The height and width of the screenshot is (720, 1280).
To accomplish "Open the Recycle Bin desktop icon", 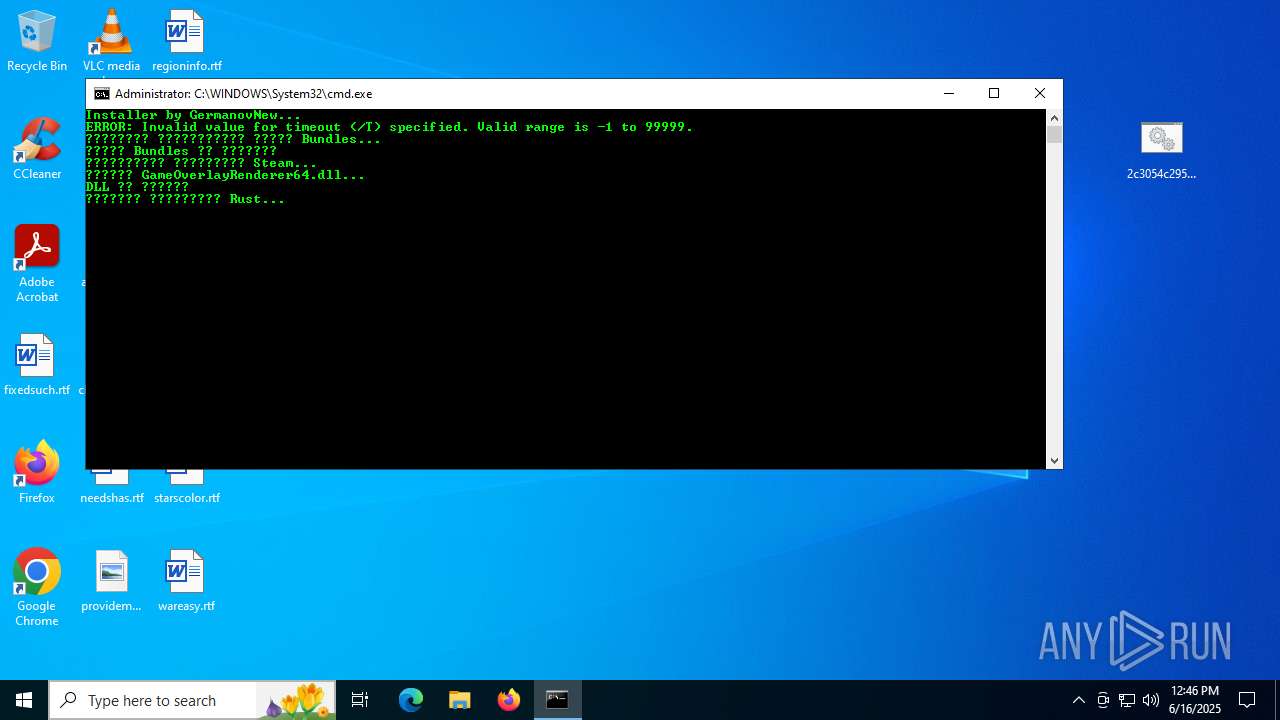I will pyautogui.click(x=37, y=42).
